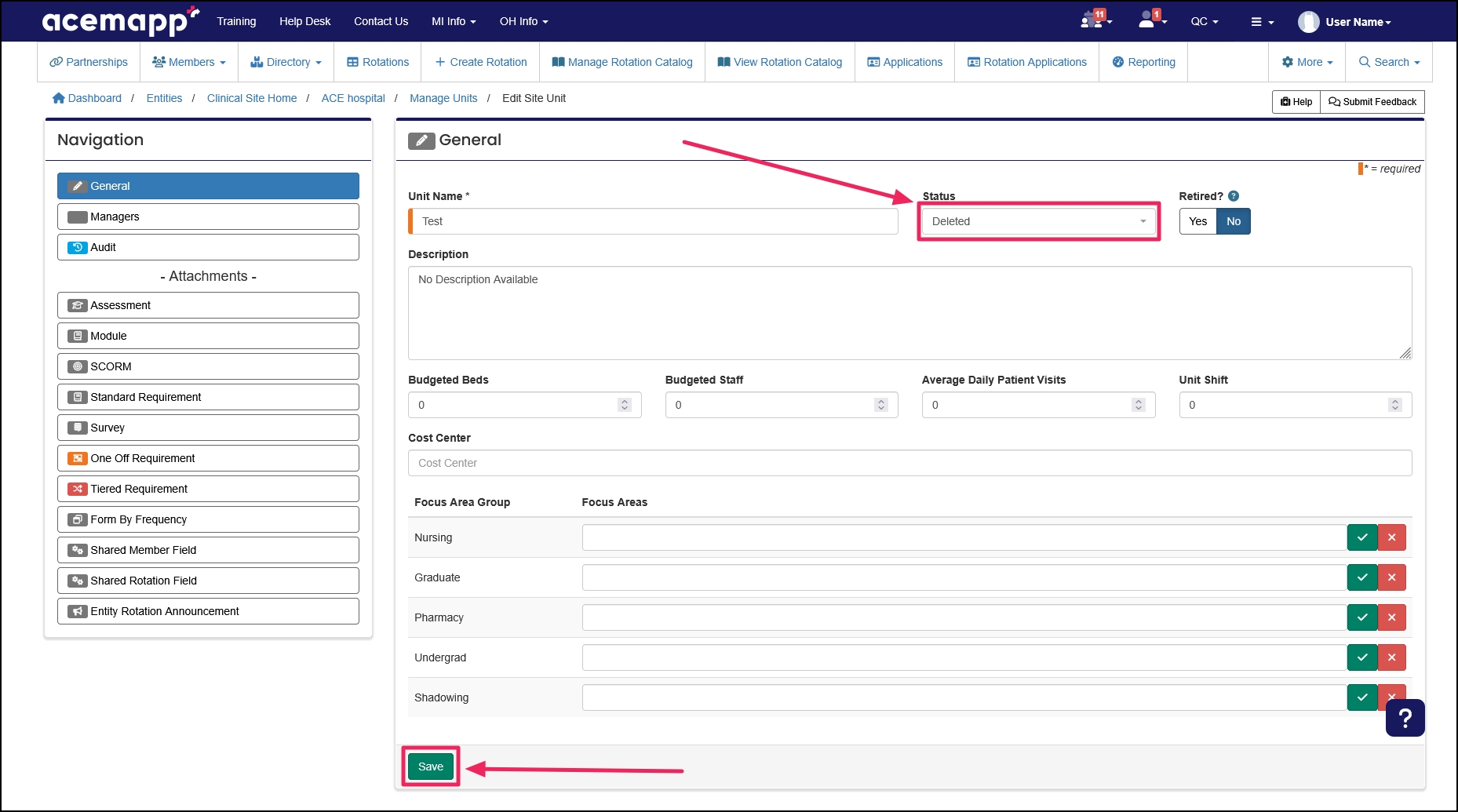The image size is (1458, 812).
Task: Open the Help Desk menu item
Action: pos(304,21)
